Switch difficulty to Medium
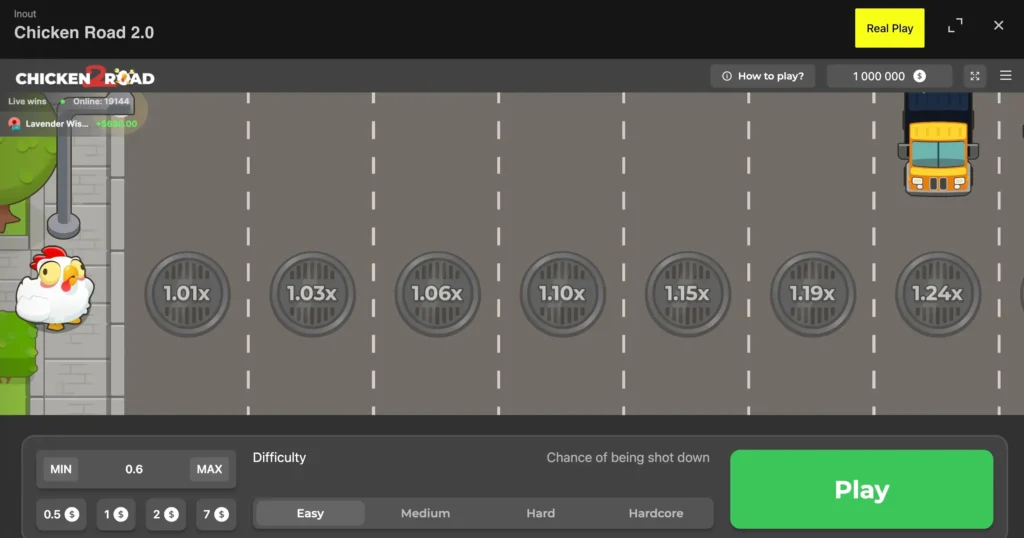Image resolution: width=1024 pixels, height=538 pixels. (x=425, y=513)
